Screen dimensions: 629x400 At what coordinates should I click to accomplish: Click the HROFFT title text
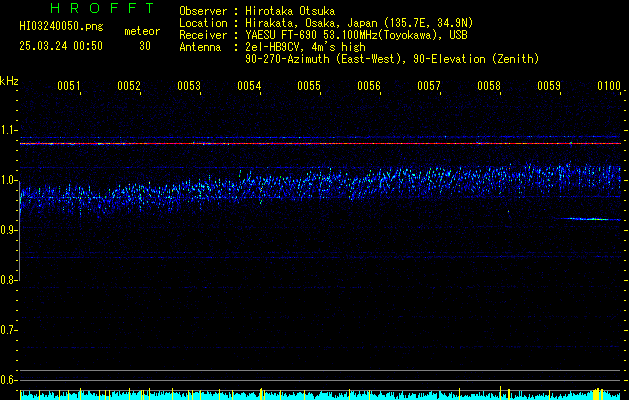102,8
